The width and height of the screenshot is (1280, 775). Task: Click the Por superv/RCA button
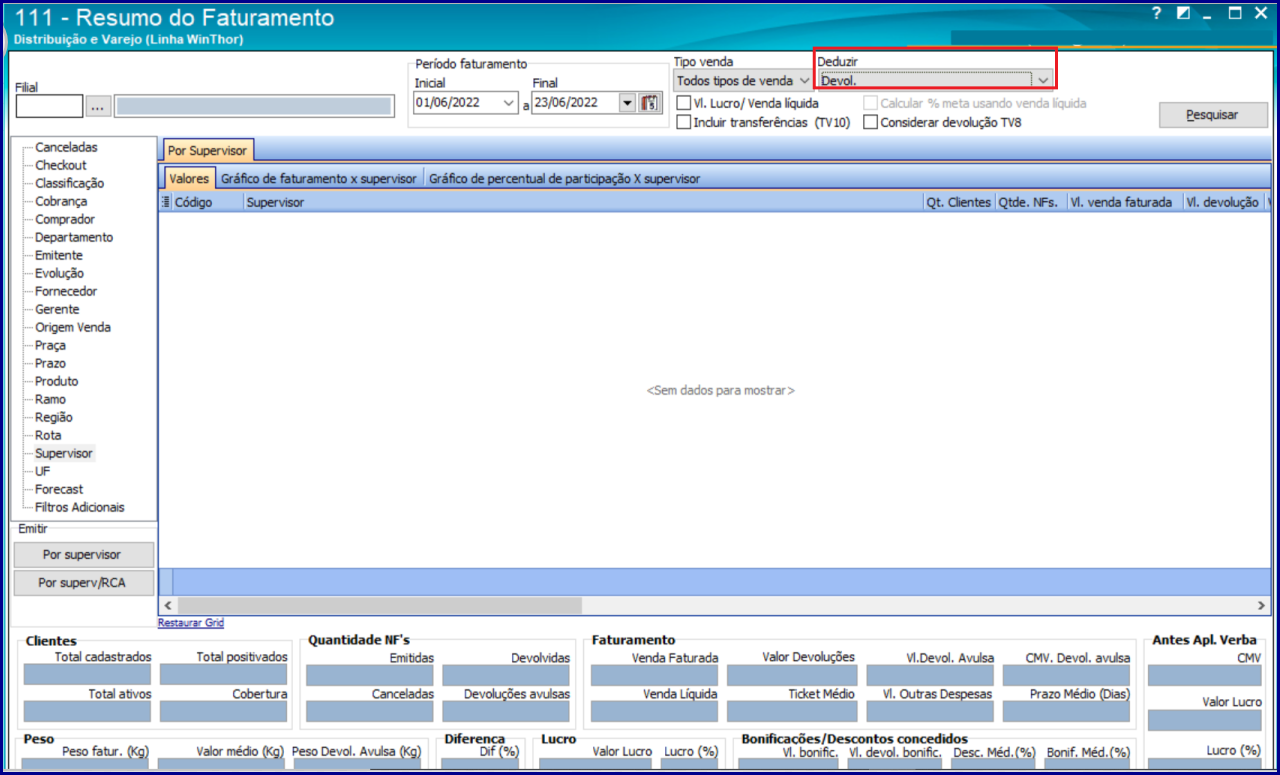pos(84,583)
